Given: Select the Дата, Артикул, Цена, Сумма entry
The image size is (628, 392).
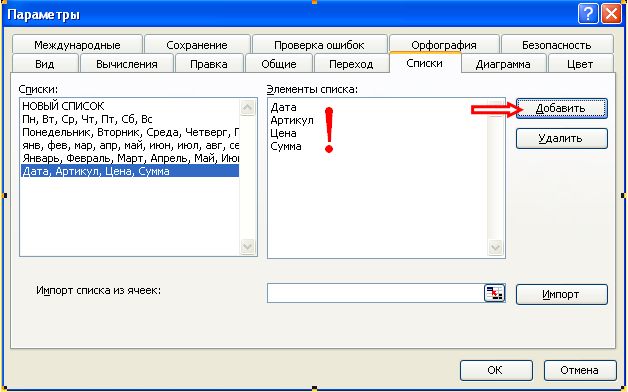Looking at the screenshot, I should click(x=130, y=171).
